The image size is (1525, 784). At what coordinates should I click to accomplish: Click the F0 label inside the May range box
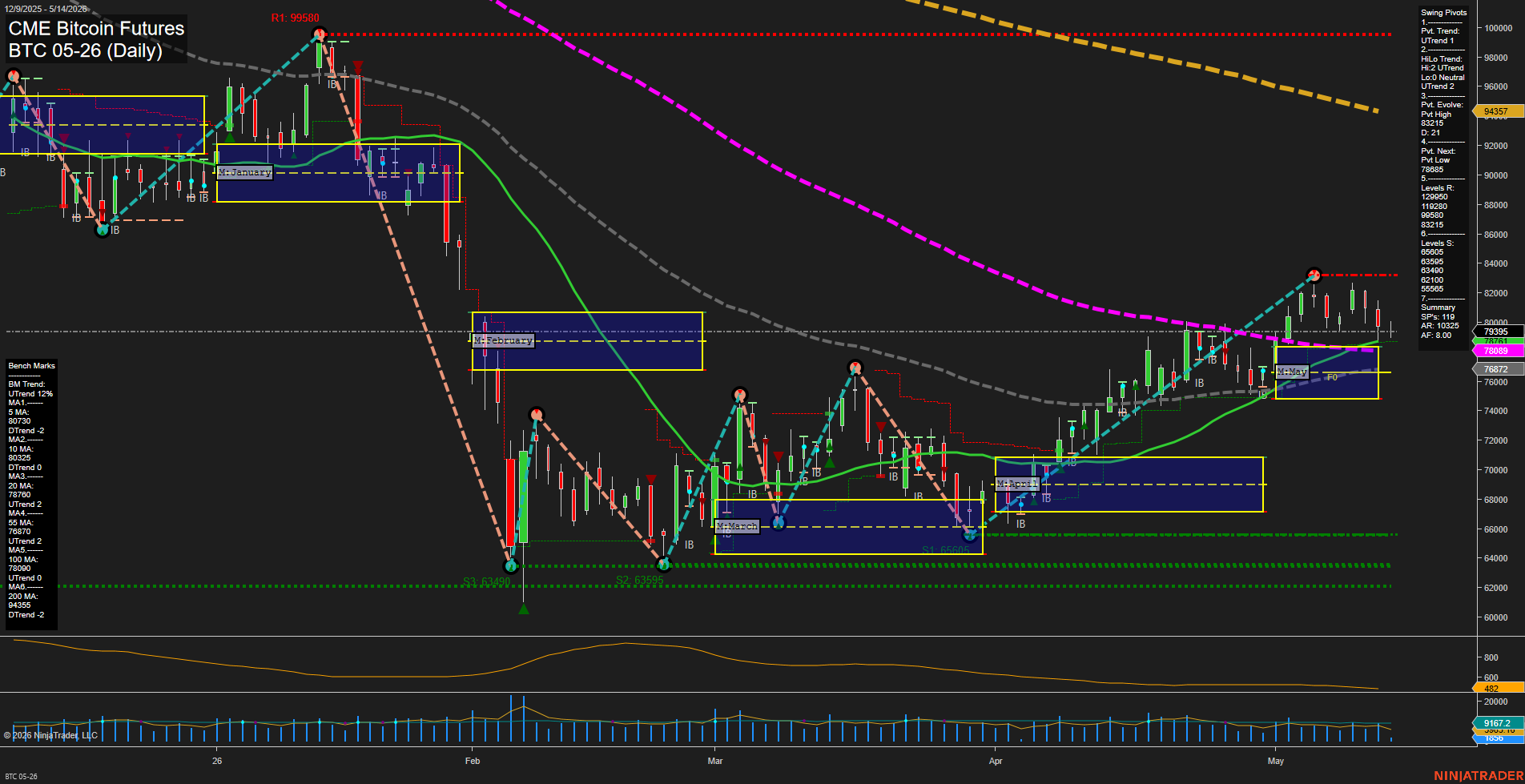point(1332,377)
